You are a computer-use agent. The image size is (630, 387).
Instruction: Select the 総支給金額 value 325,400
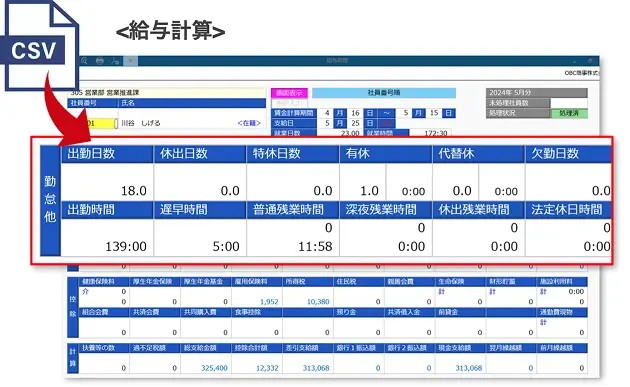tap(214, 368)
